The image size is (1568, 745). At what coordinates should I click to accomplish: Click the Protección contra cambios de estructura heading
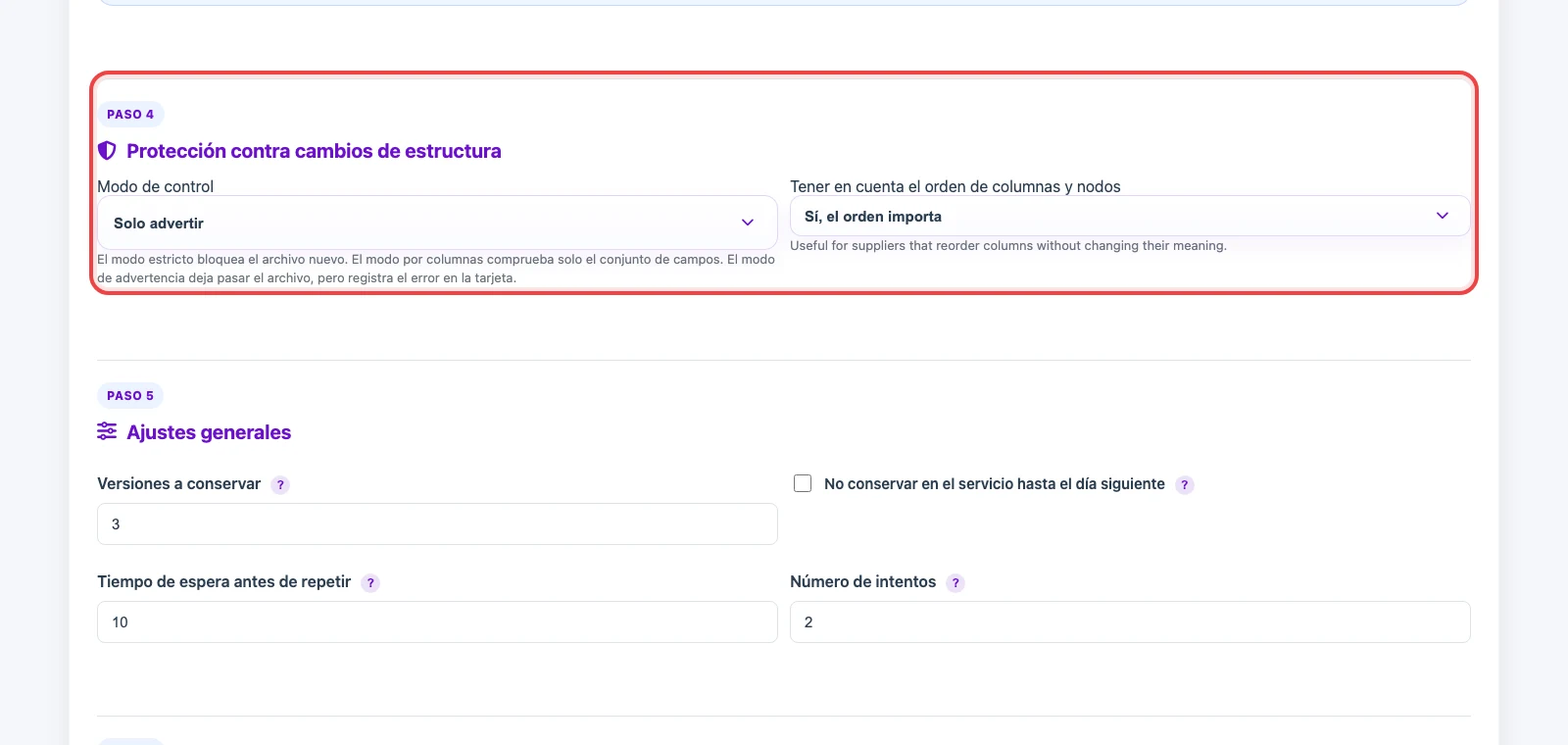pos(314,151)
